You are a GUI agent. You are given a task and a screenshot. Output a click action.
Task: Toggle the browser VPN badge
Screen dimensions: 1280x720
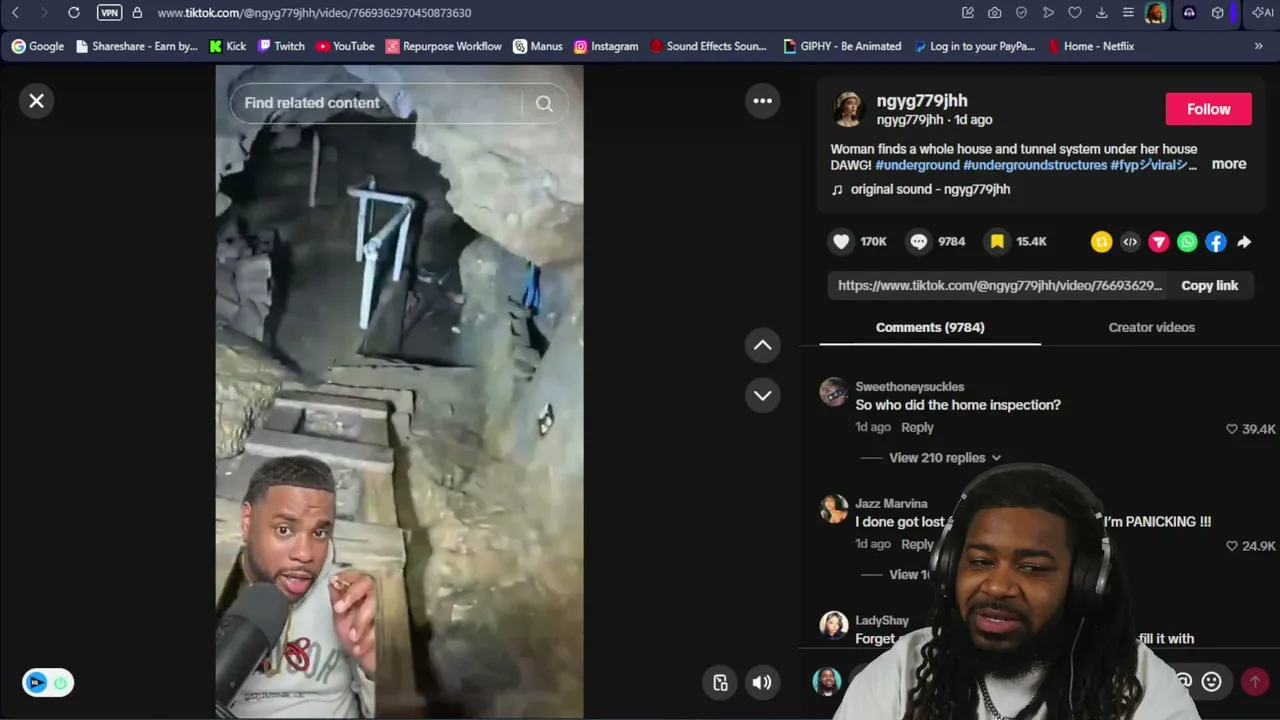click(109, 13)
